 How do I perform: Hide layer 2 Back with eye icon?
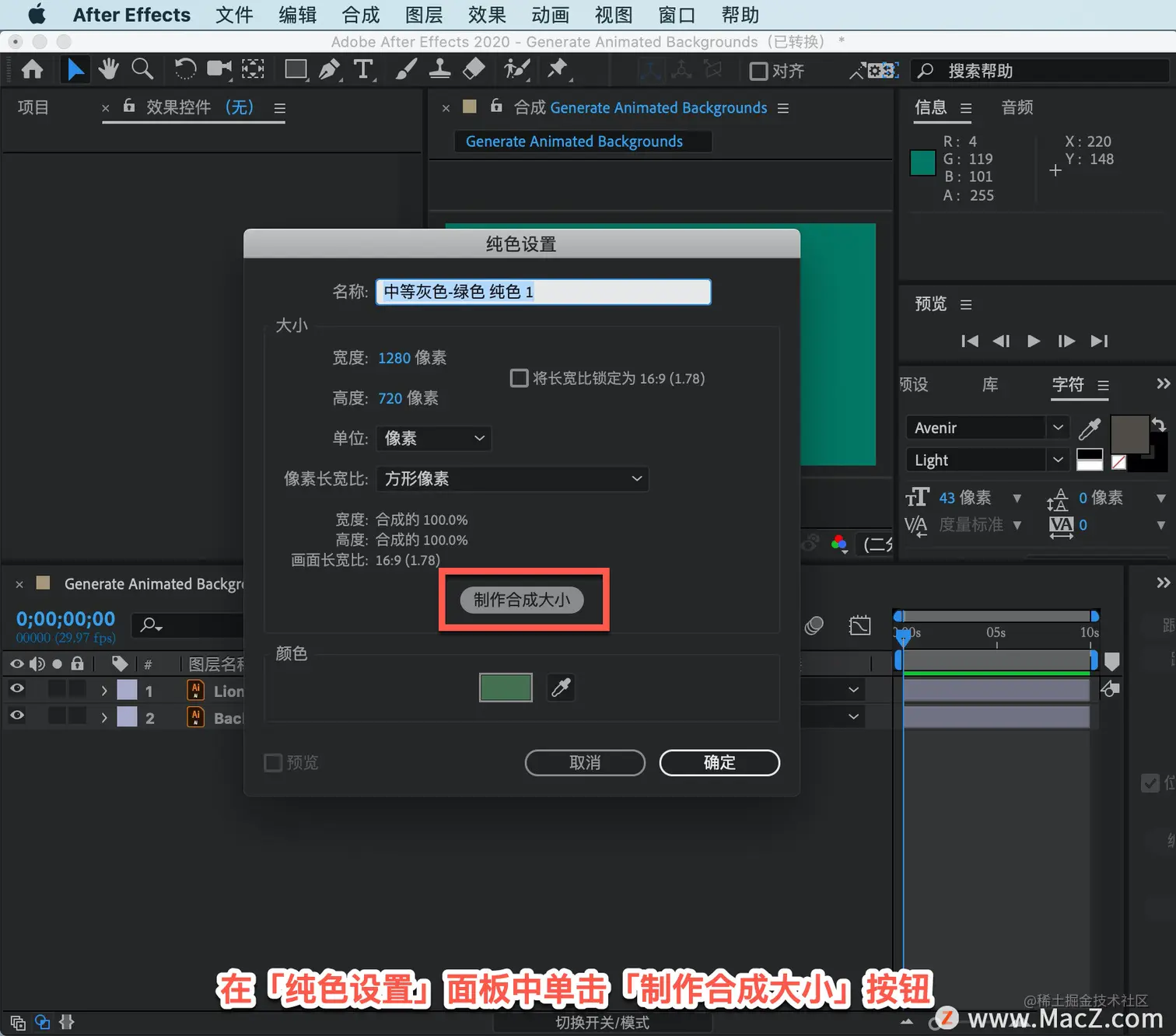pos(17,716)
